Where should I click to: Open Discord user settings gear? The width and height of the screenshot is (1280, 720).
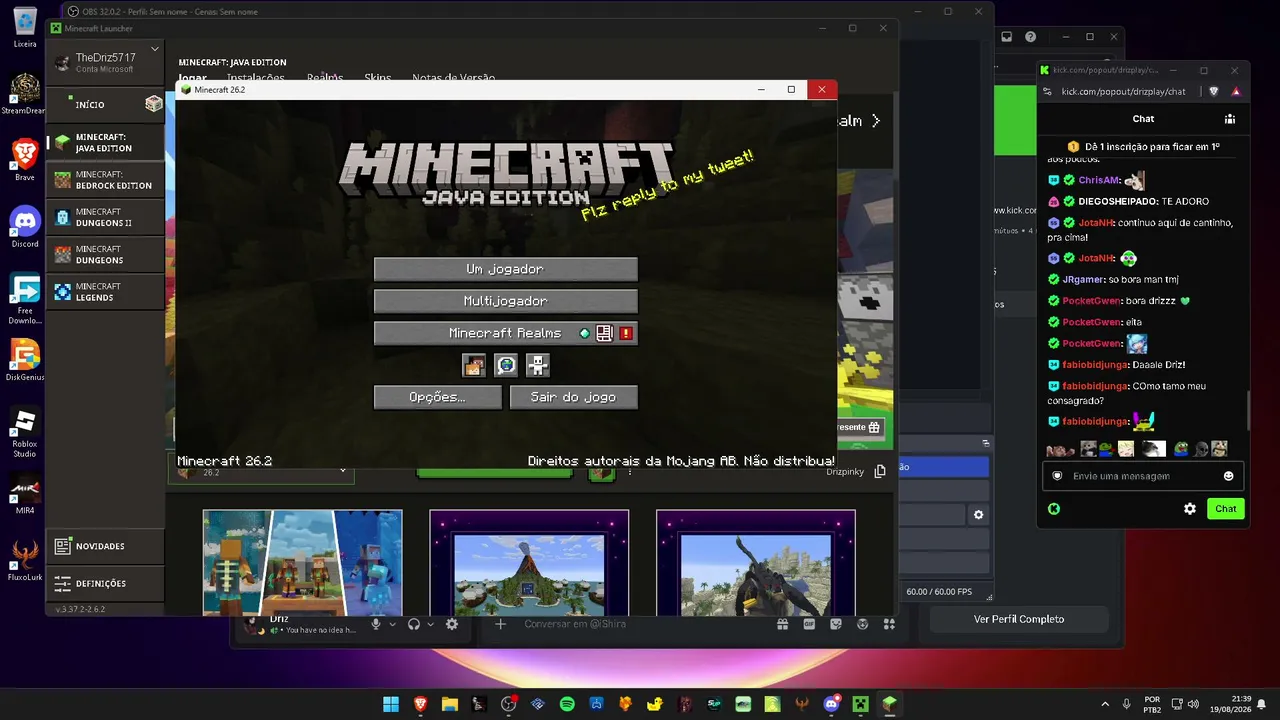pos(452,624)
